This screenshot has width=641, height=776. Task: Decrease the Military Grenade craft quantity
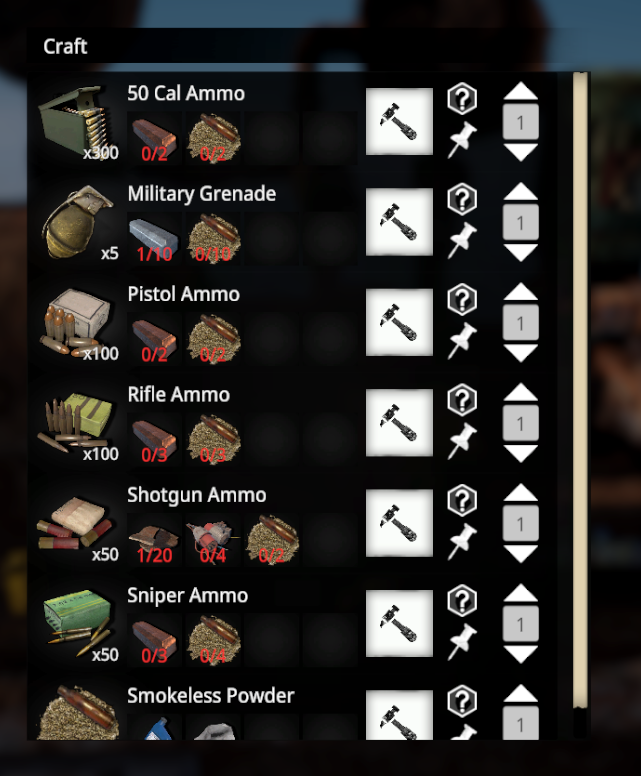point(520,253)
